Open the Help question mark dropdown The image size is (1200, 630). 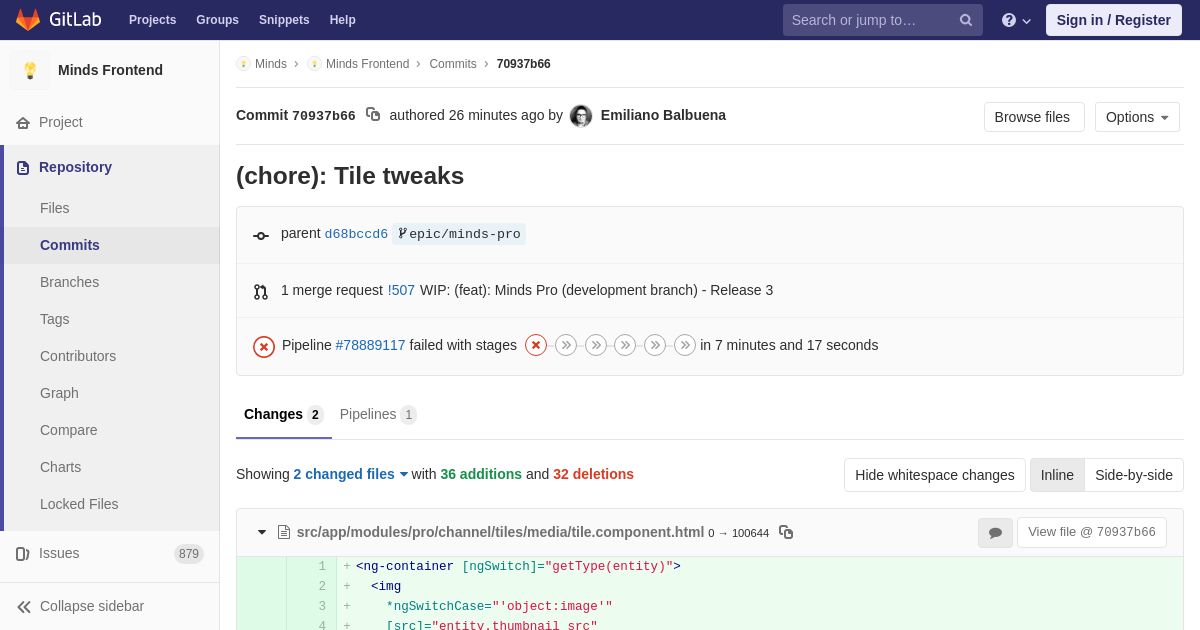1015,20
